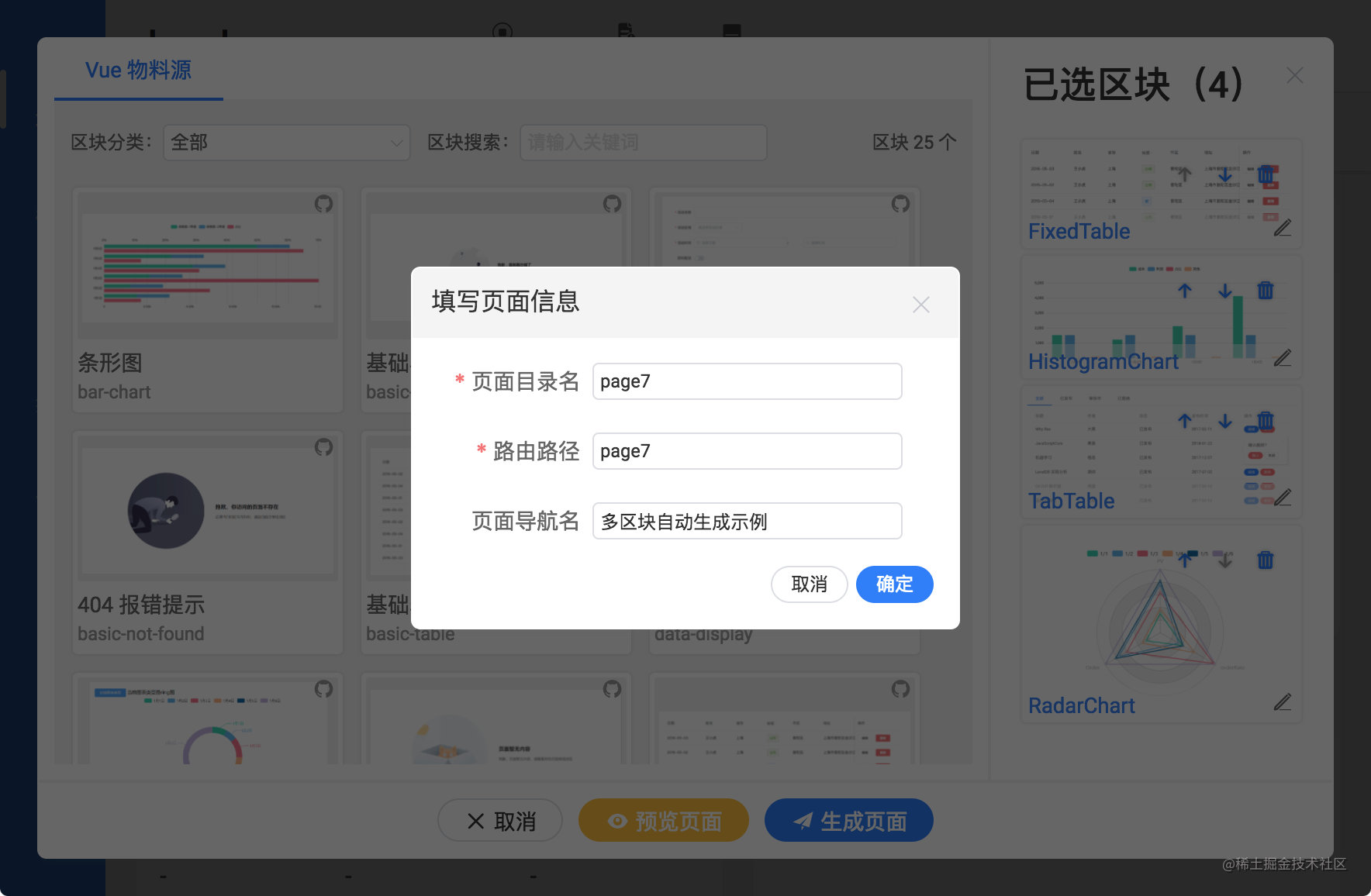Switch to the Vue 物料源 tab

click(139, 70)
